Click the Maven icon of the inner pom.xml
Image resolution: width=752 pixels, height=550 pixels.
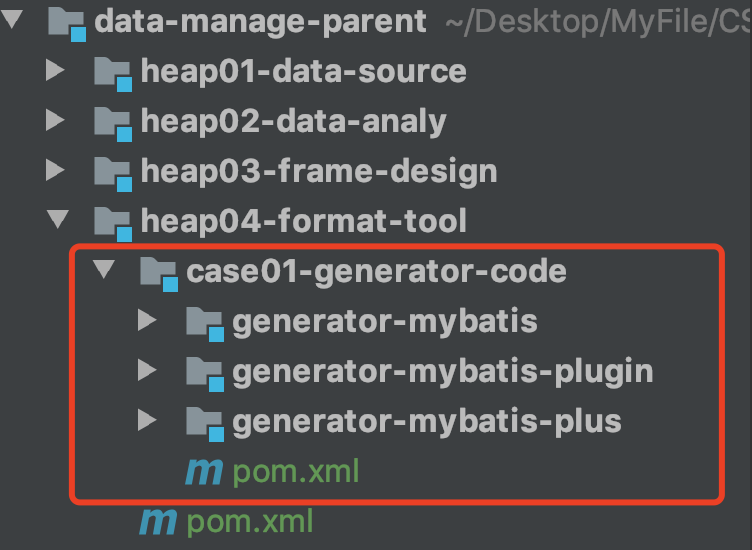[204, 471]
